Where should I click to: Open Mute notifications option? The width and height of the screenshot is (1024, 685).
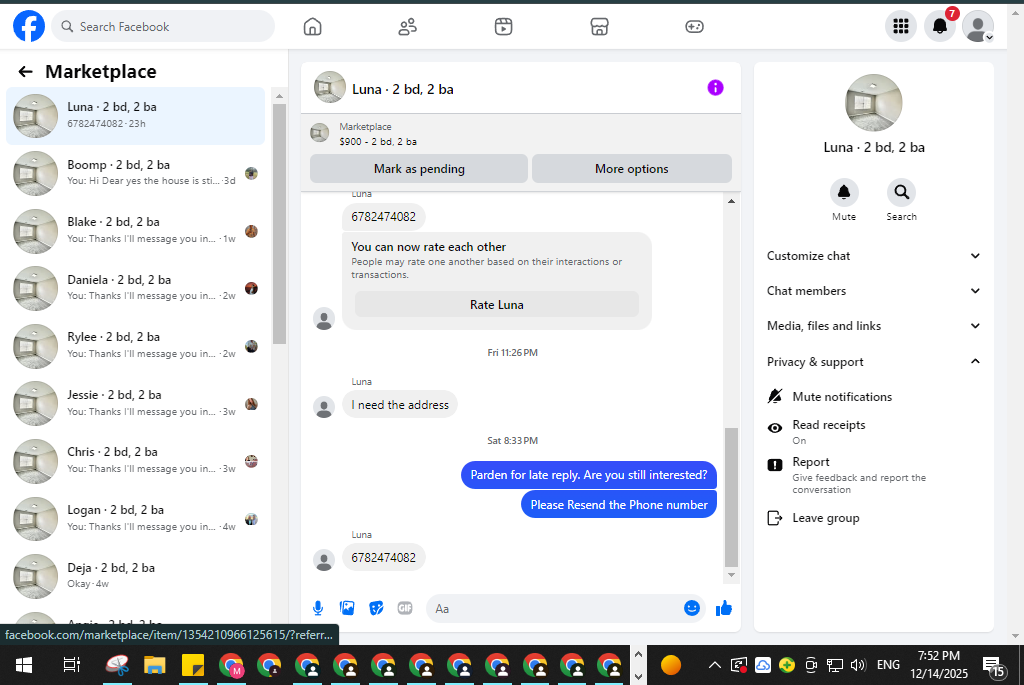[842, 396]
